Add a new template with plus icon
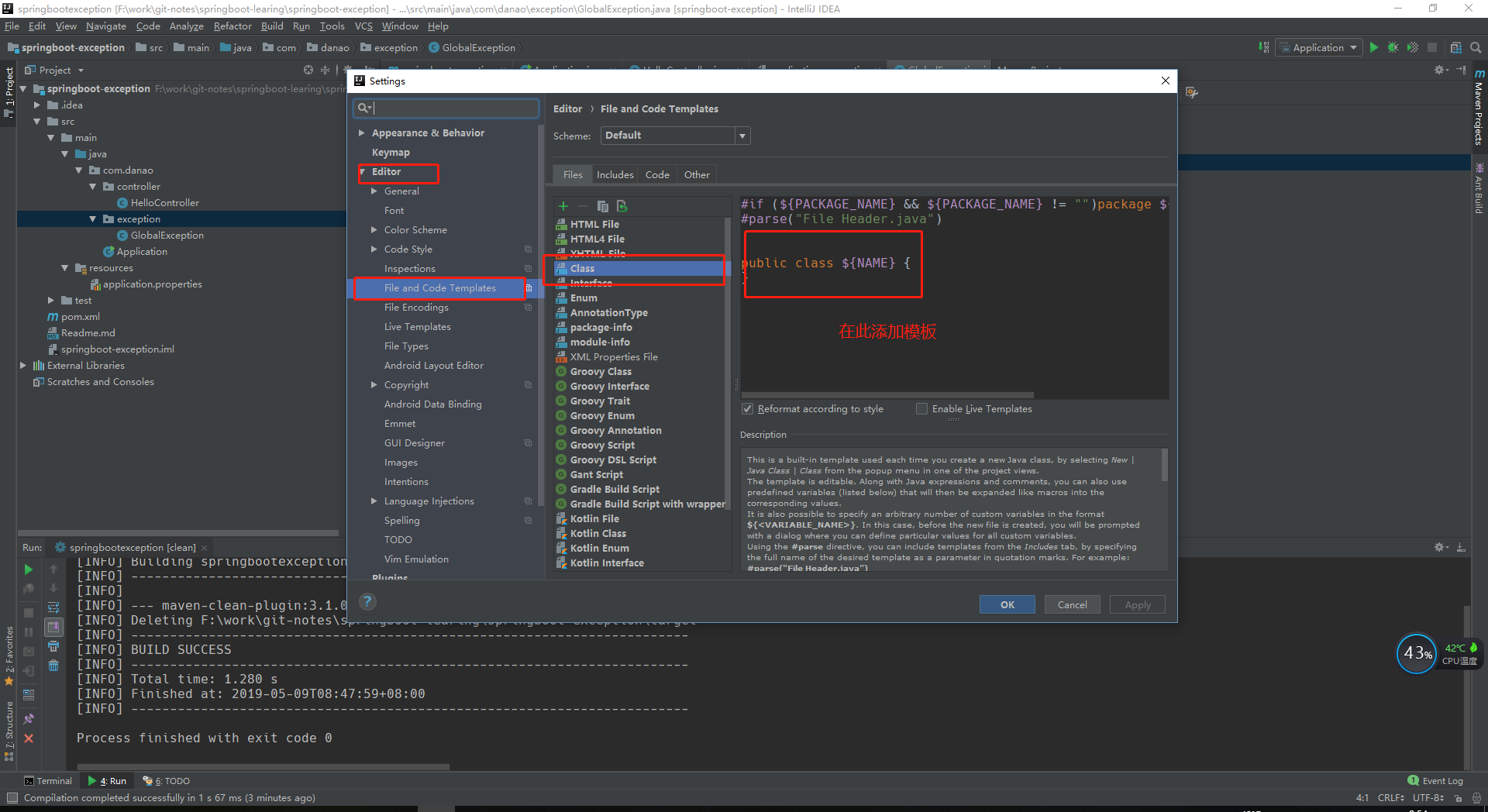1488x812 pixels. [x=563, y=206]
